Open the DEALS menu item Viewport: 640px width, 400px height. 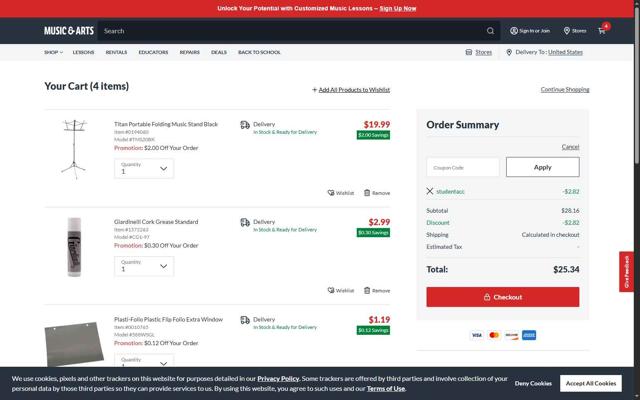[x=219, y=52]
